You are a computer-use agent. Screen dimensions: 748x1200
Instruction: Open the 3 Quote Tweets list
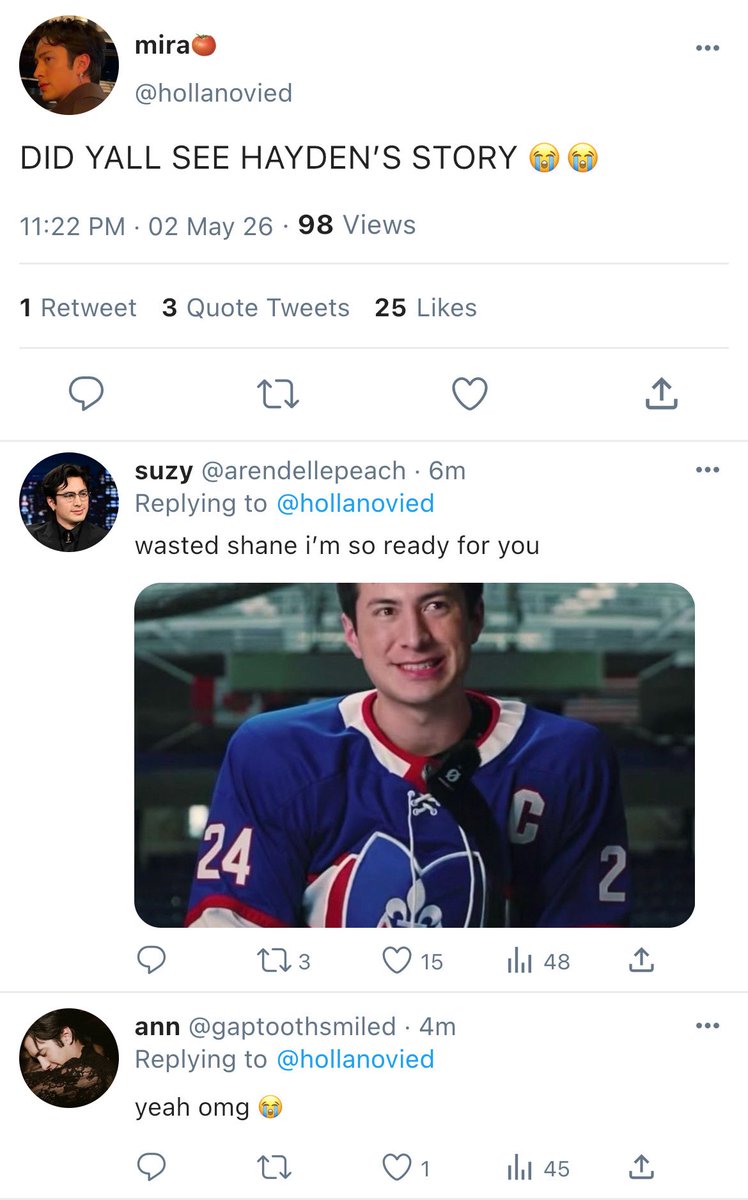(256, 308)
